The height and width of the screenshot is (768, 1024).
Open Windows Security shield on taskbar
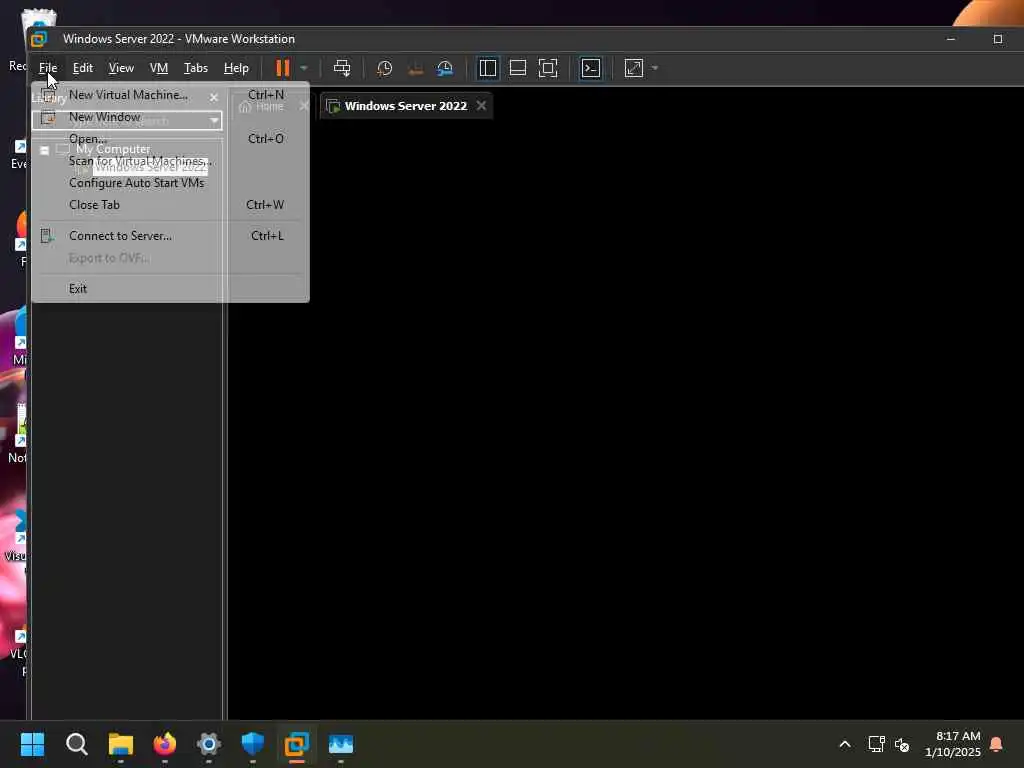click(253, 744)
